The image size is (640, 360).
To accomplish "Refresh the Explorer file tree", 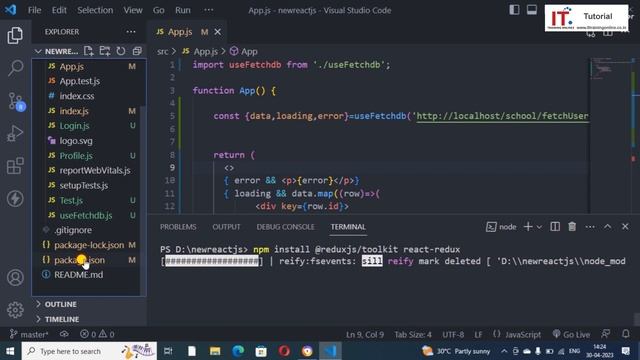I will pyautogui.click(x=121, y=51).
